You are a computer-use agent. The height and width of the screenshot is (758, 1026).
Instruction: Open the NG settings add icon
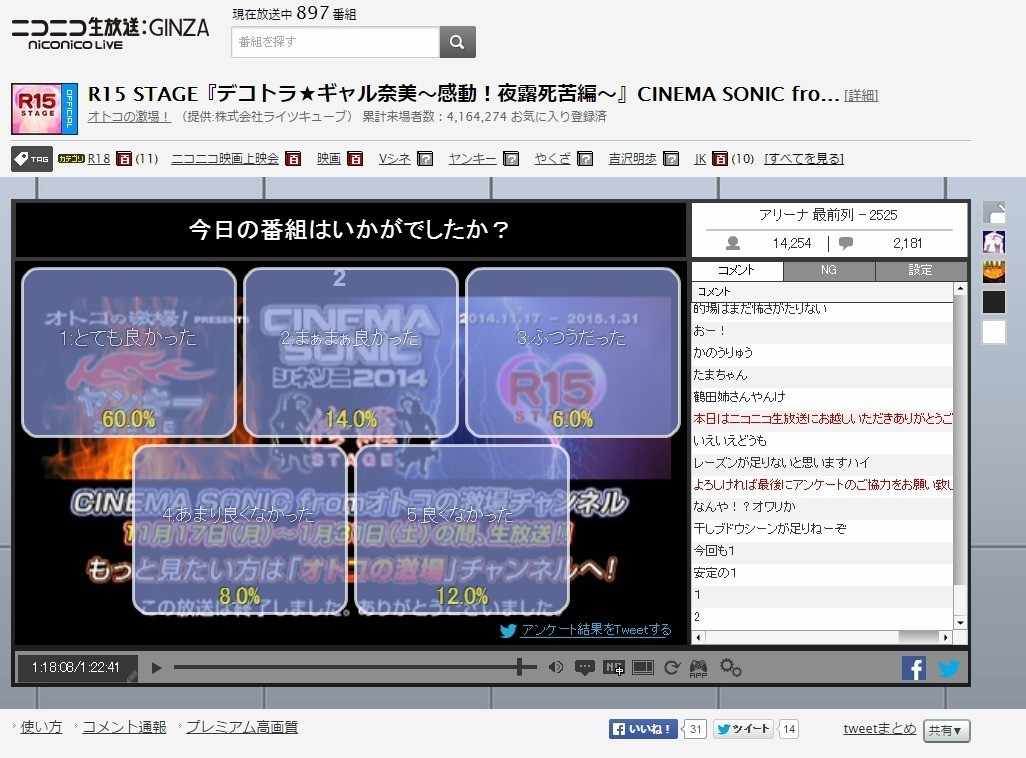point(614,668)
